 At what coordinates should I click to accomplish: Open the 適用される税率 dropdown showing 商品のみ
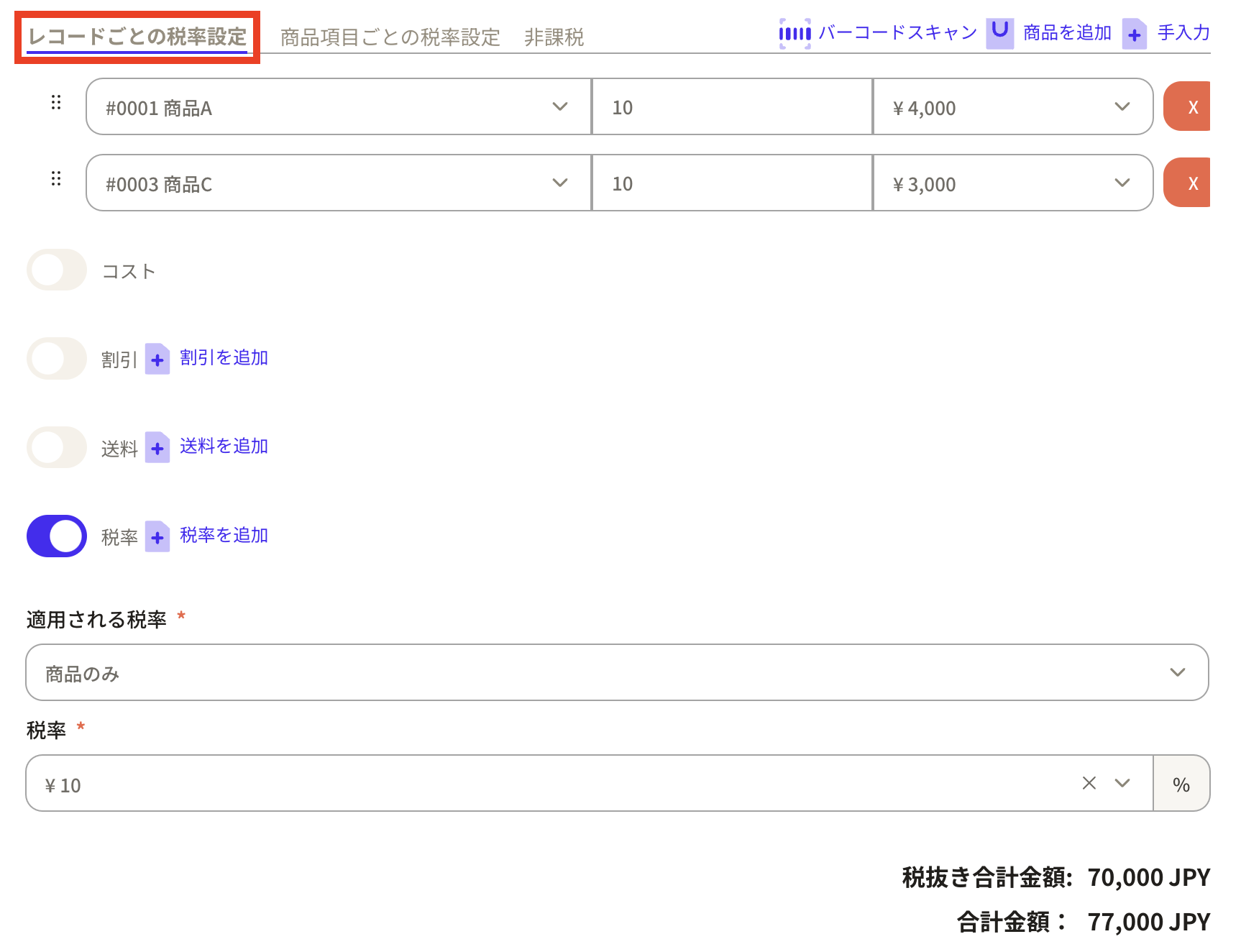pos(617,673)
